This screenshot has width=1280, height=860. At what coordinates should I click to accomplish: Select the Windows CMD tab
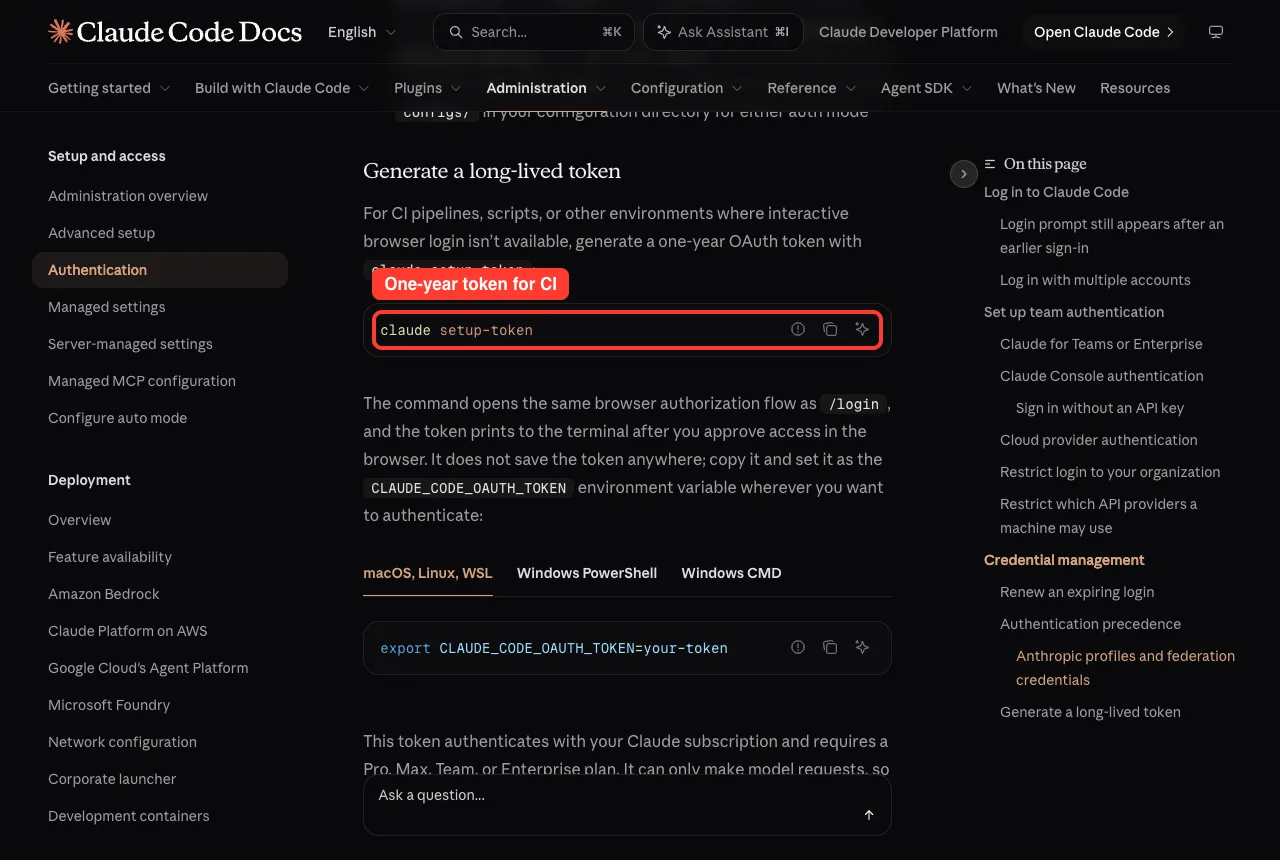[x=731, y=573]
